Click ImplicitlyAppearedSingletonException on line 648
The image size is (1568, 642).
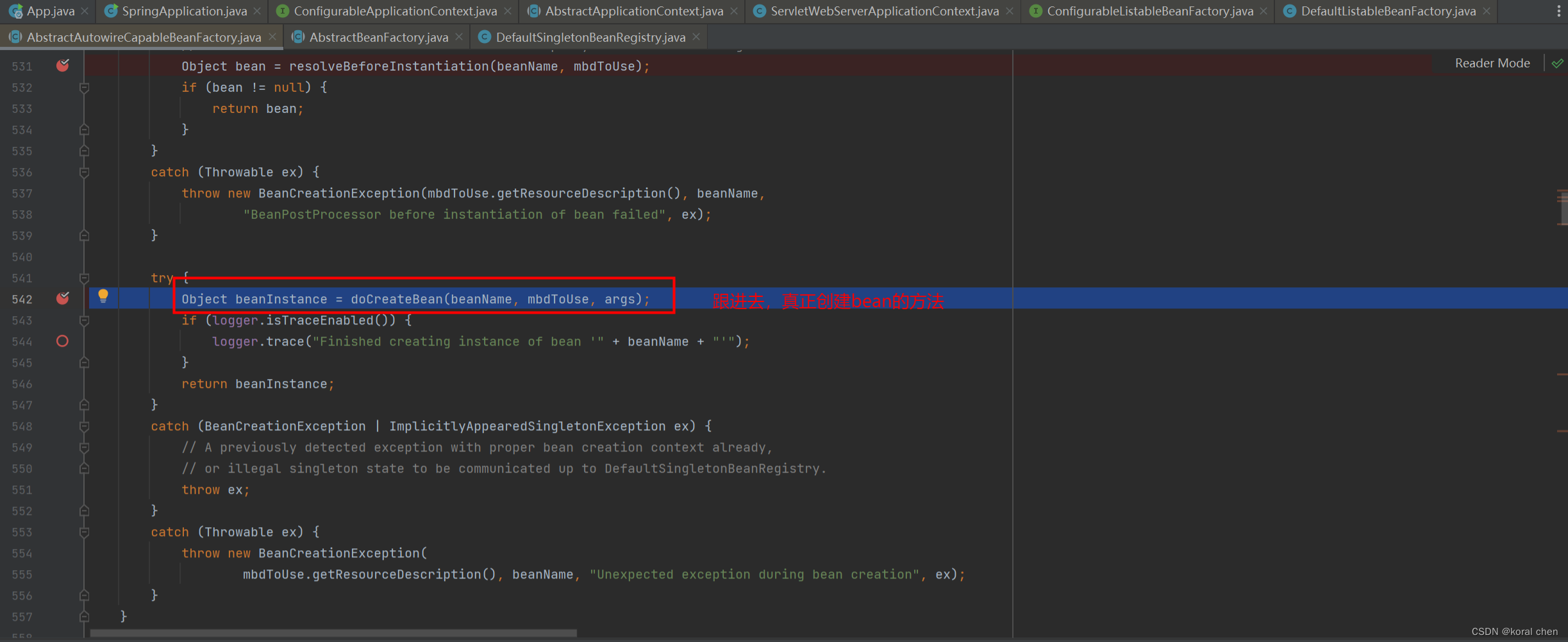[x=527, y=426]
